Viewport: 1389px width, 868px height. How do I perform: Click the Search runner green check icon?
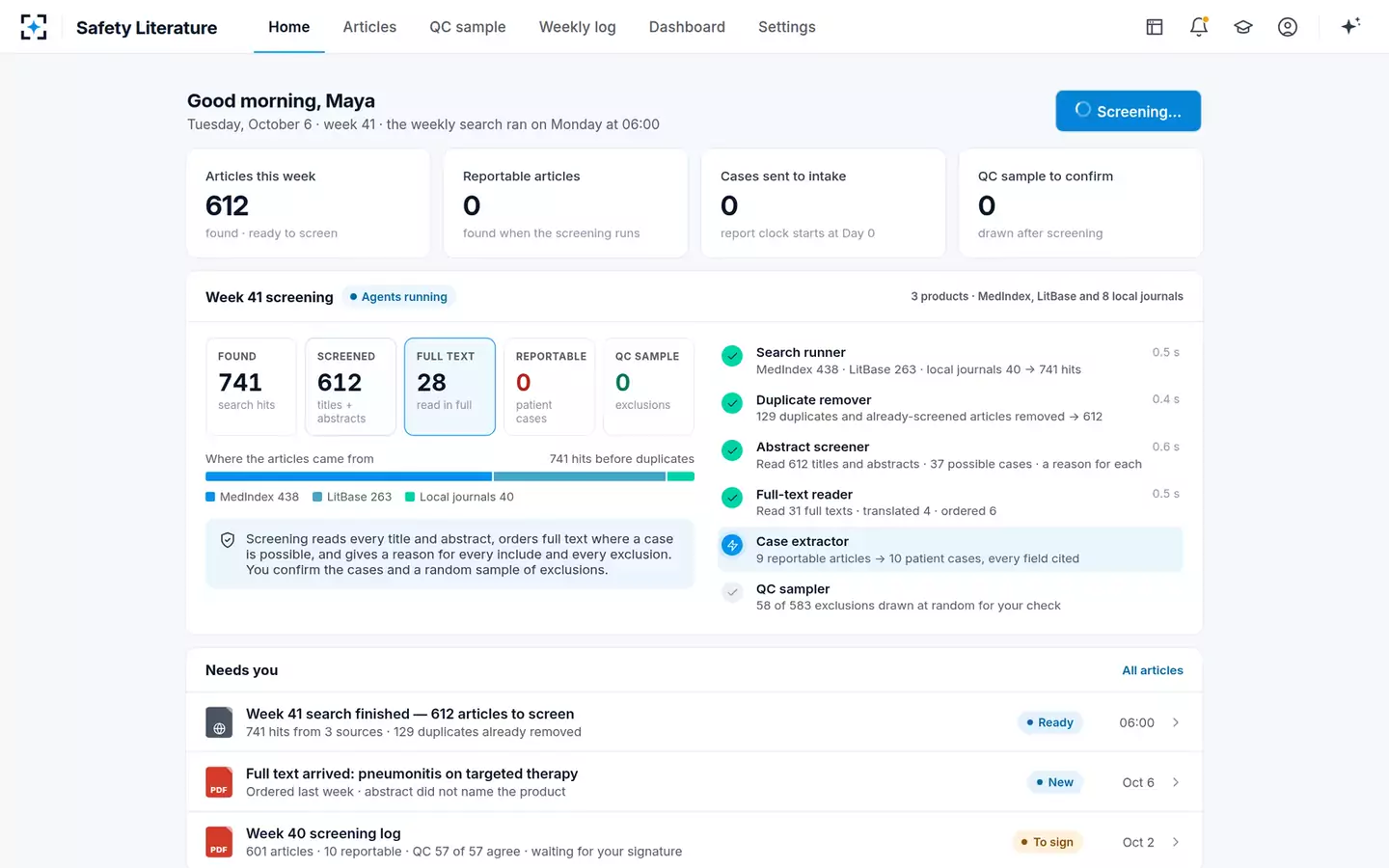coord(732,356)
